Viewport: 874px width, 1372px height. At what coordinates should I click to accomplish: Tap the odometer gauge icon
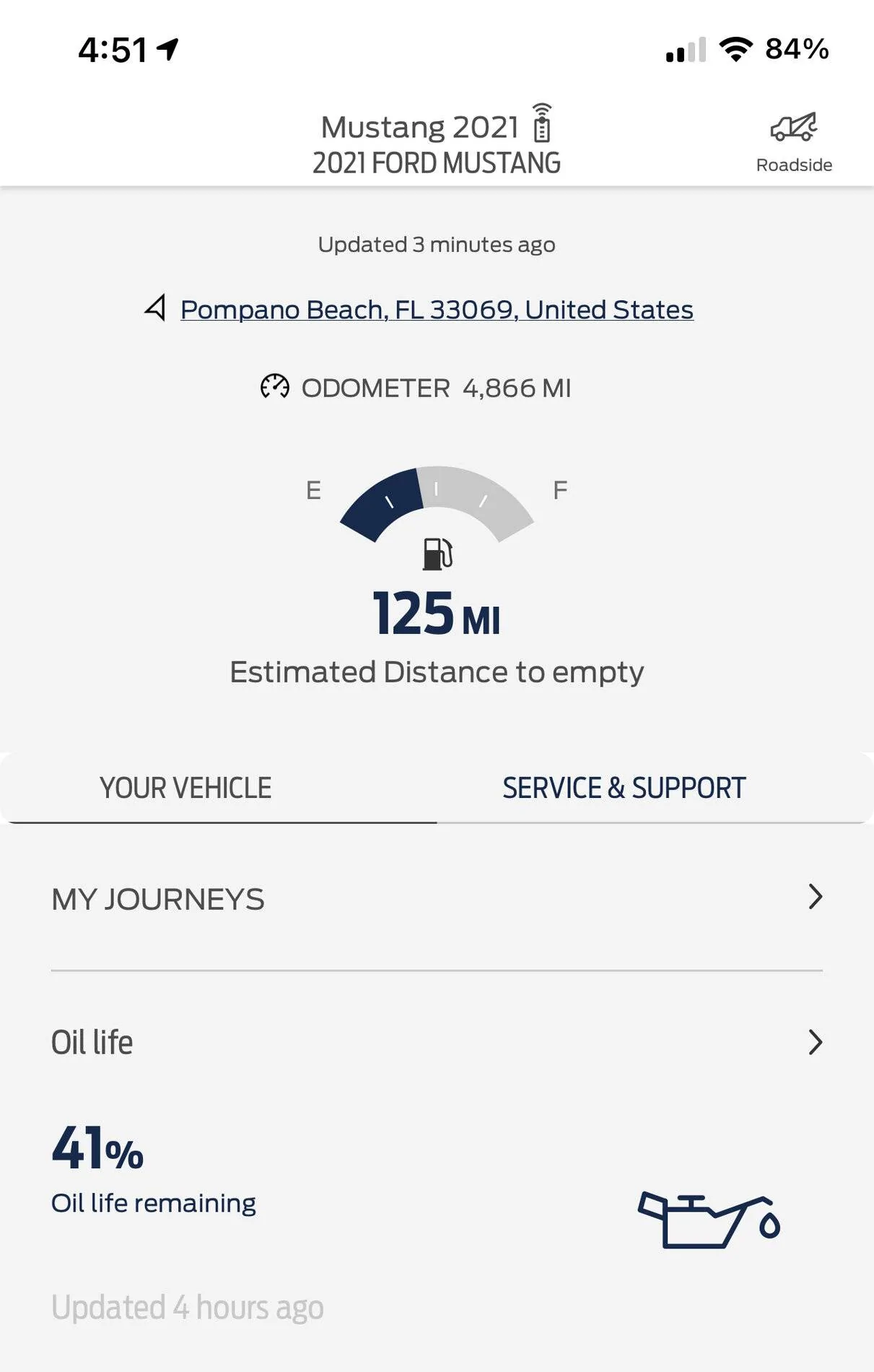click(x=274, y=387)
